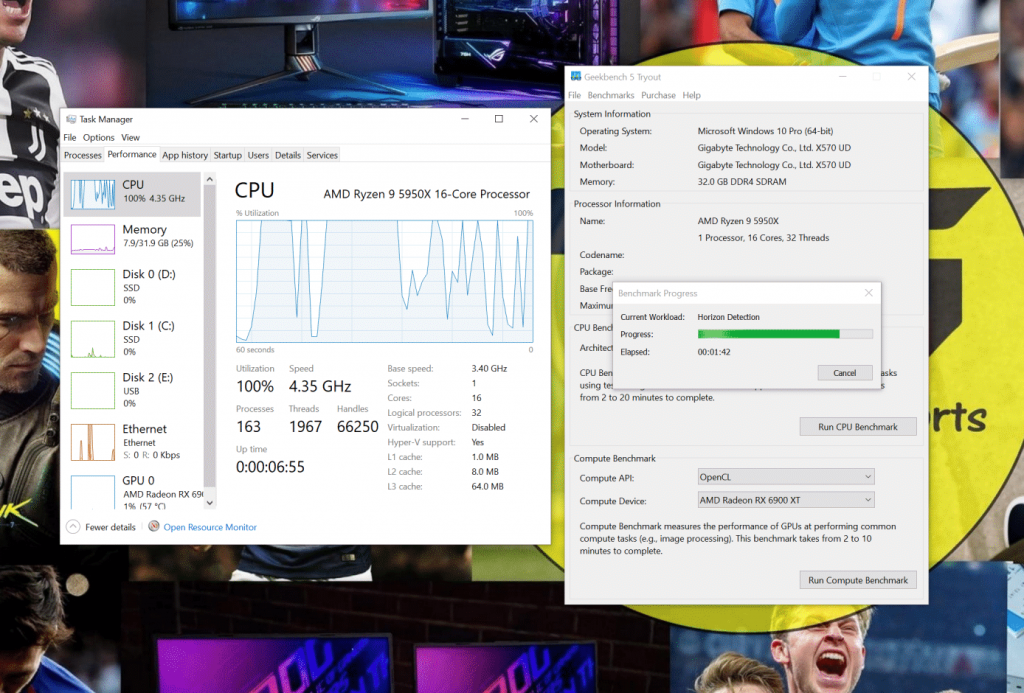Switch to the Users tab
1024x693 pixels.
pyautogui.click(x=258, y=155)
